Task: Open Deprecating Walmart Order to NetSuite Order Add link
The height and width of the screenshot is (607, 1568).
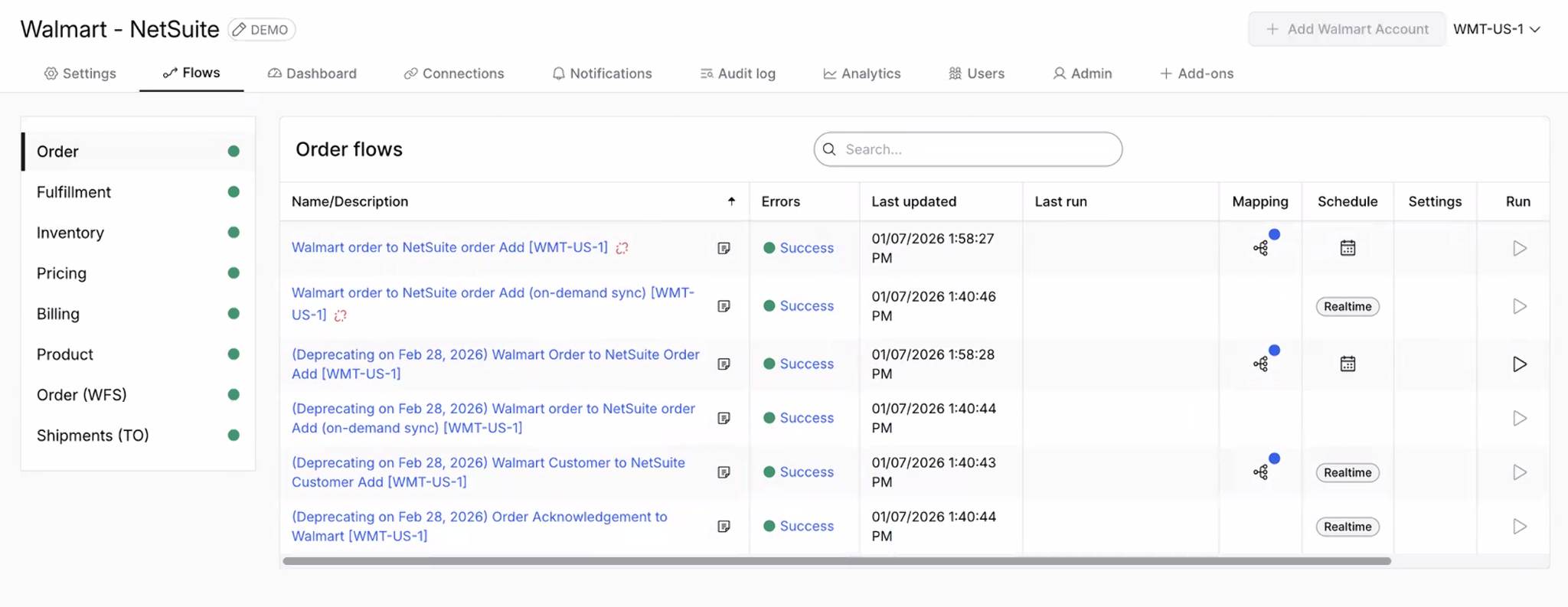Action: coord(495,364)
